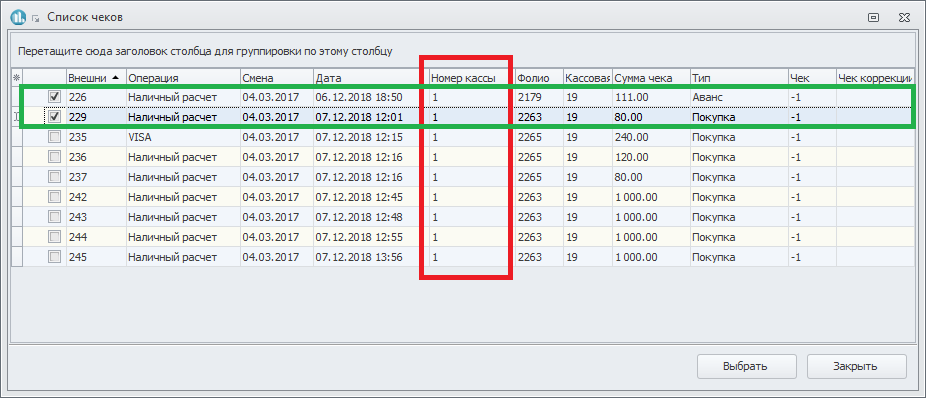Click date 07.12.2018 12:55
The width and height of the screenshot is (926, 398).
[358, 237]
